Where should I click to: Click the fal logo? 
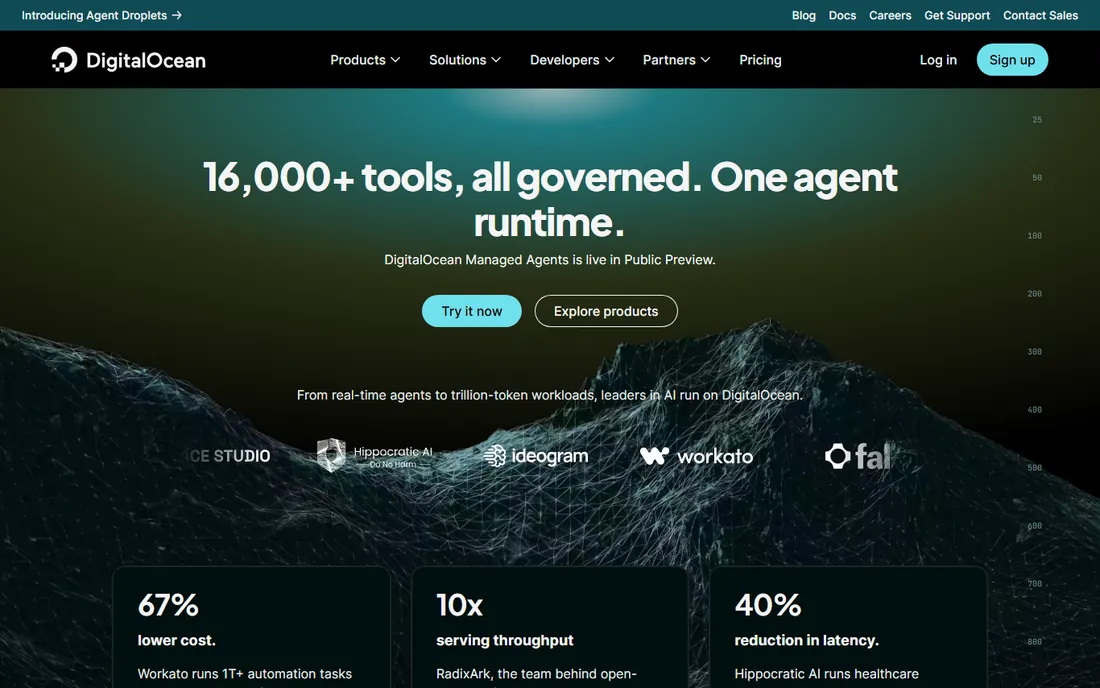tap(857, 457)
